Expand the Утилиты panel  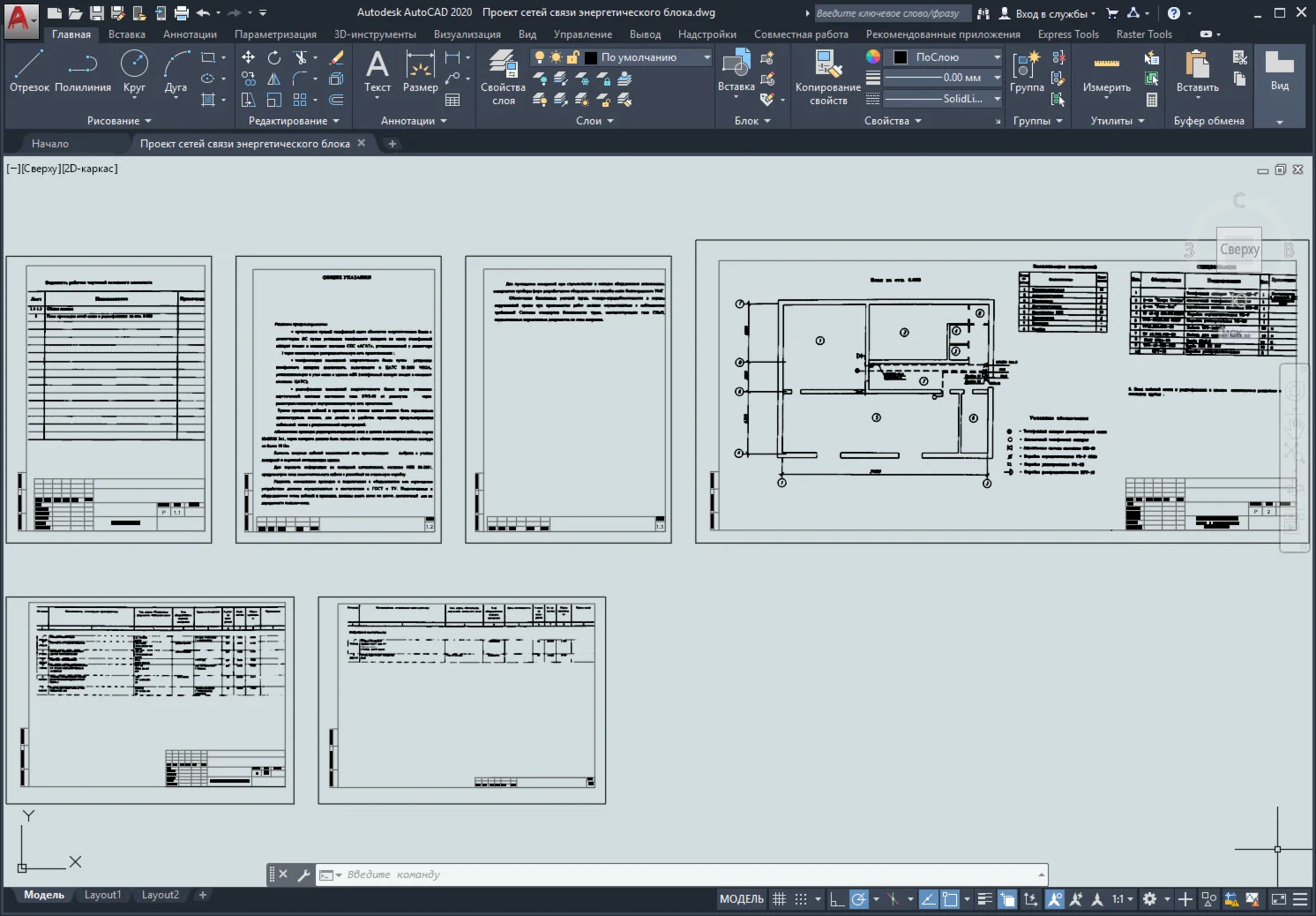pos(1118,121)
